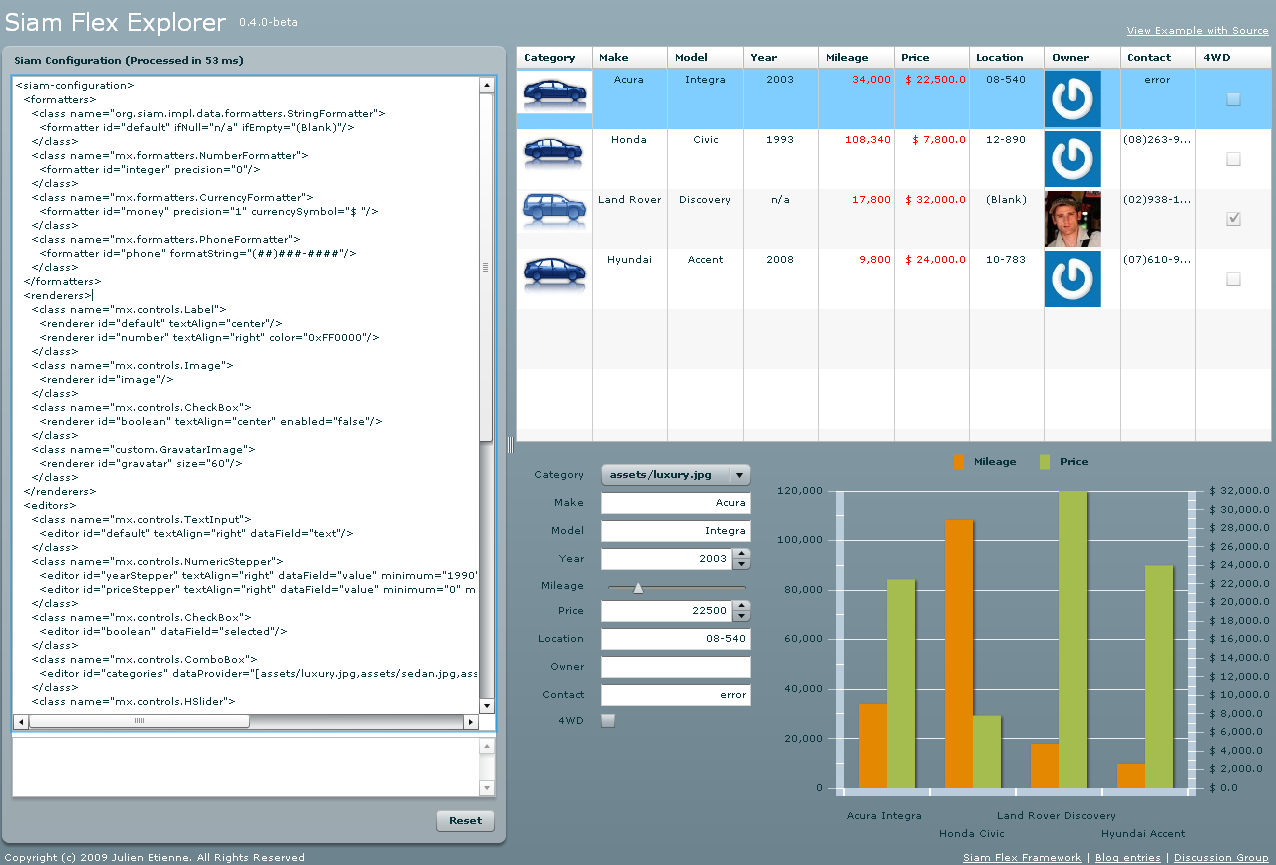Click the Year value field showing 2003
1276x865 pixels.
pos(667,559)
